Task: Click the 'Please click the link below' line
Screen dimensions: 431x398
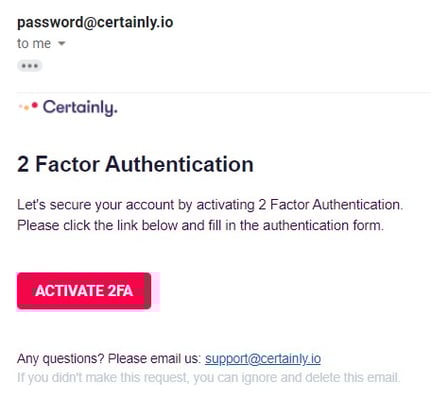Action: 200,225
